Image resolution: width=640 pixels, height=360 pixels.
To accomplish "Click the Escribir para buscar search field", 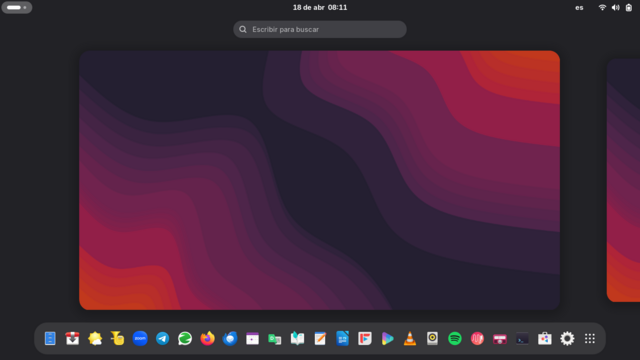I will point(320,29).
